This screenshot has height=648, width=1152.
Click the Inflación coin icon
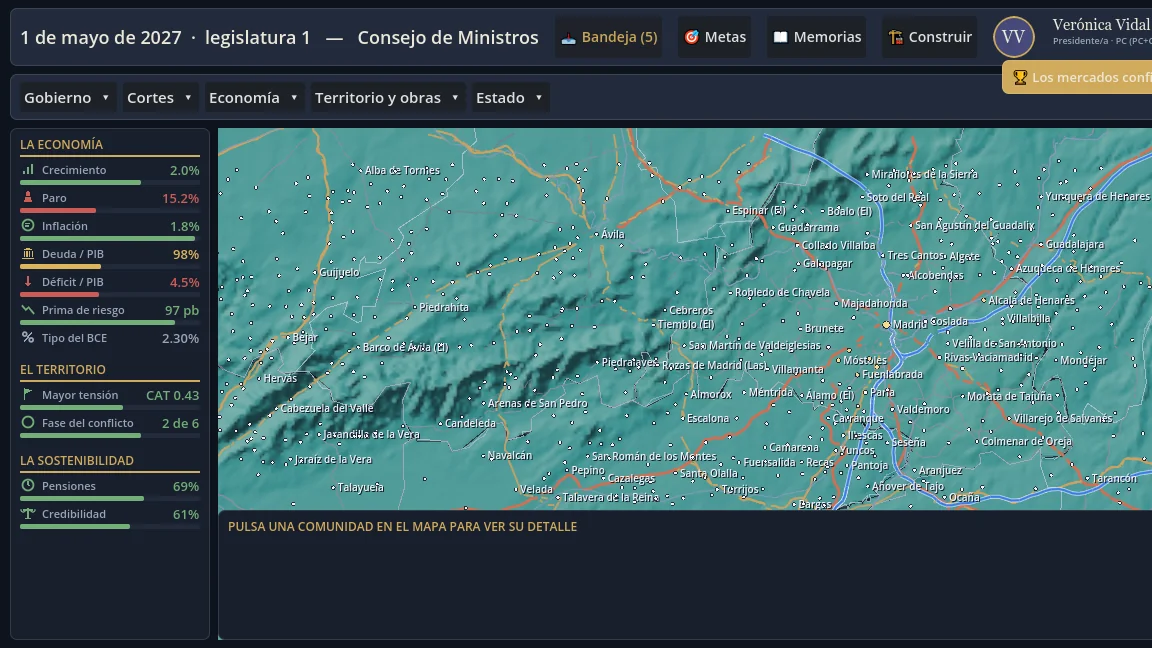[28, 226]
